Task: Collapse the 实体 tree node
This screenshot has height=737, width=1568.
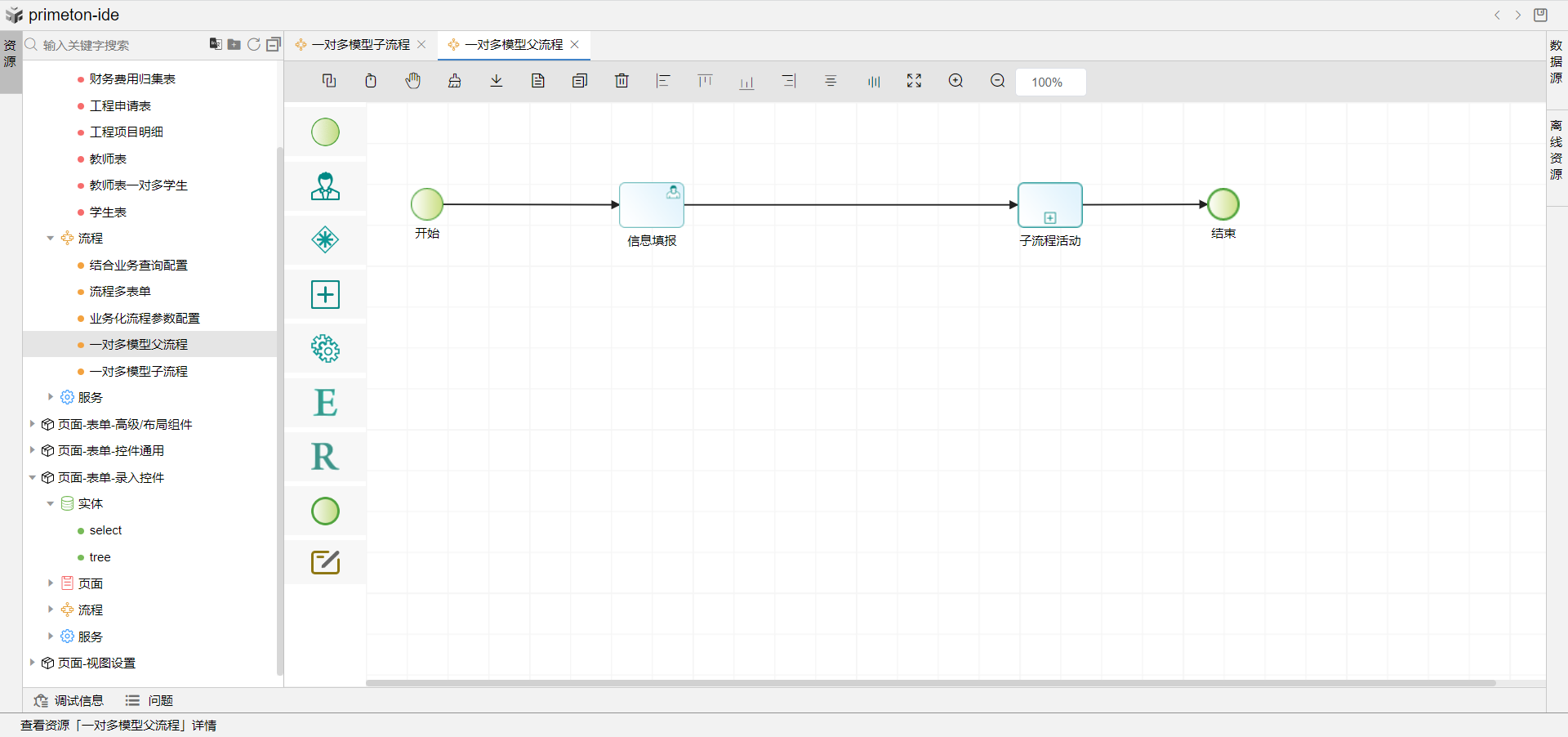Action: (51, 504)
